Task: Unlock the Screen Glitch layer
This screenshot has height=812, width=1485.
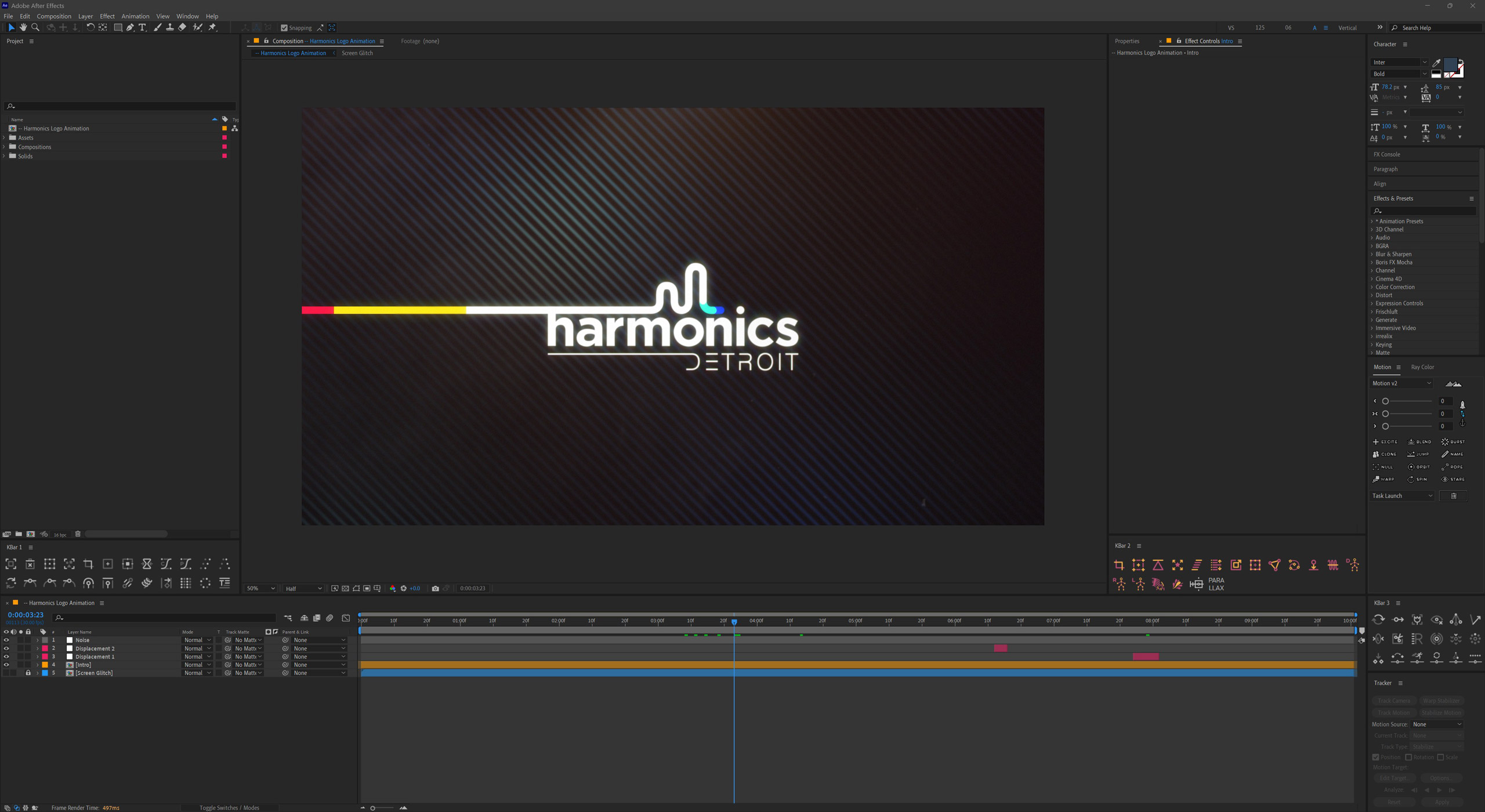Action: click(28, 673)
